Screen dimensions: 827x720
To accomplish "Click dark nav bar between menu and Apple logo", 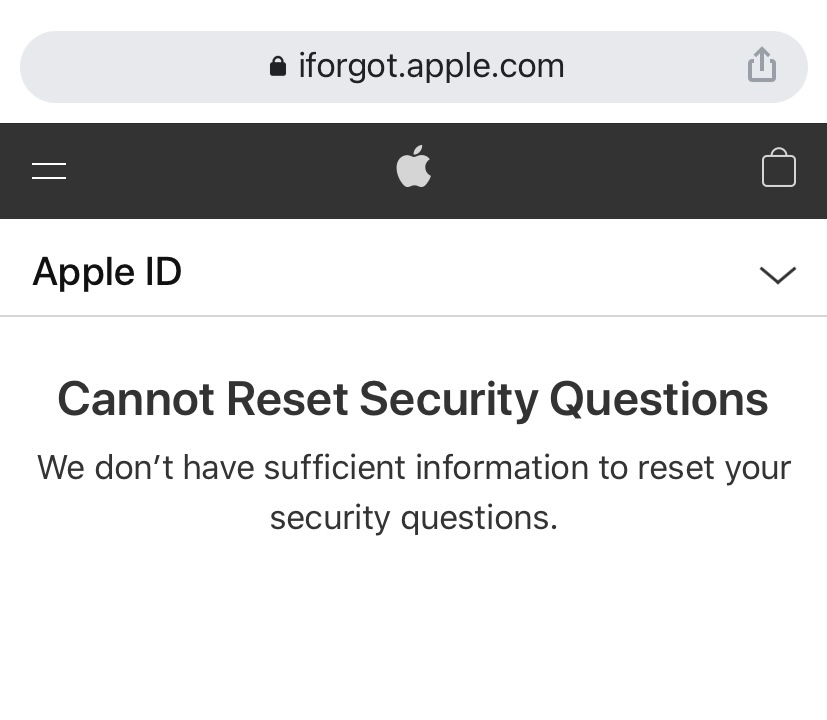I will point(230,170).
